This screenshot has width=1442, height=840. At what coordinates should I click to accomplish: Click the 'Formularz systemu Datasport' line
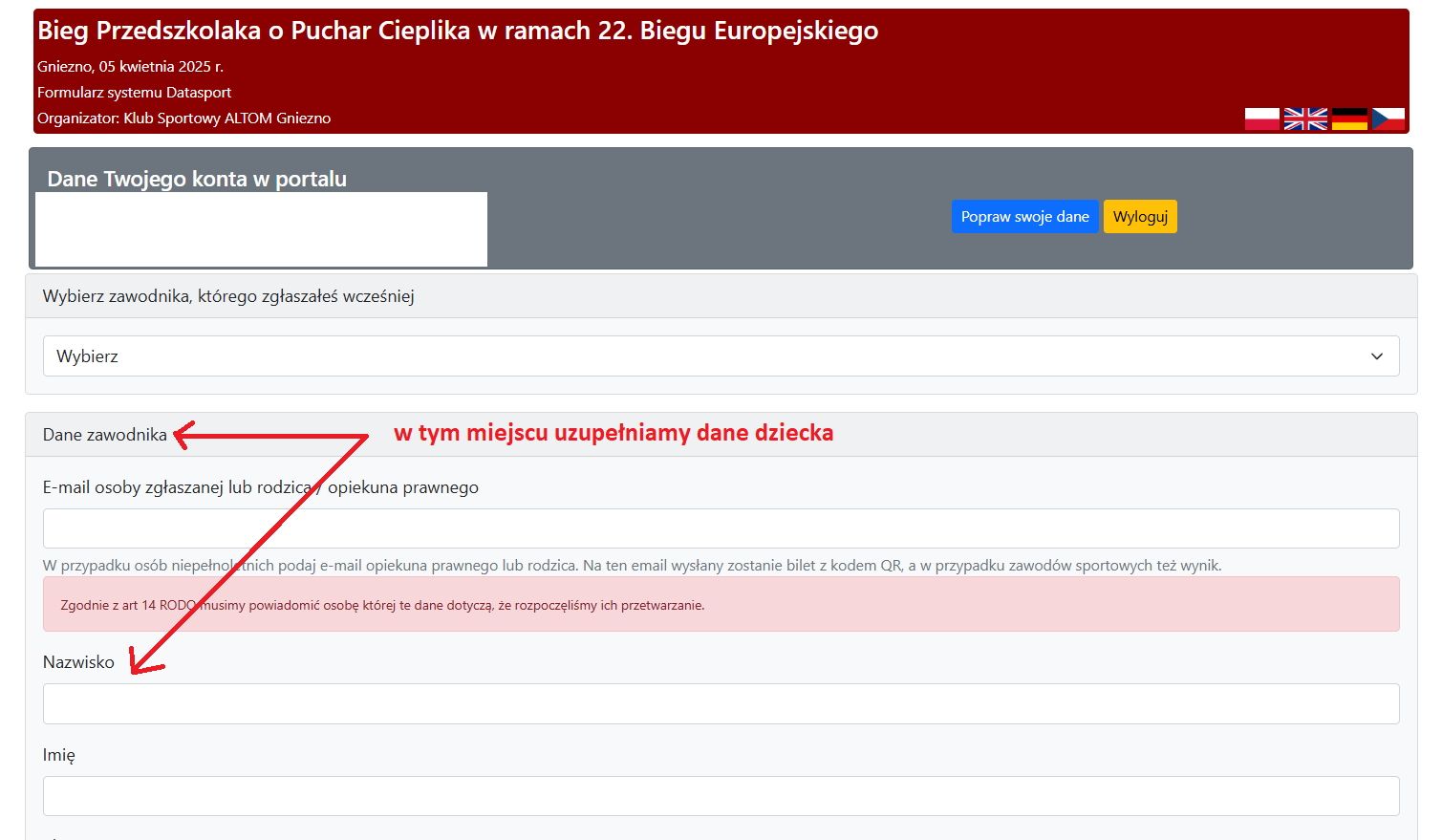[x=134, y=93]
